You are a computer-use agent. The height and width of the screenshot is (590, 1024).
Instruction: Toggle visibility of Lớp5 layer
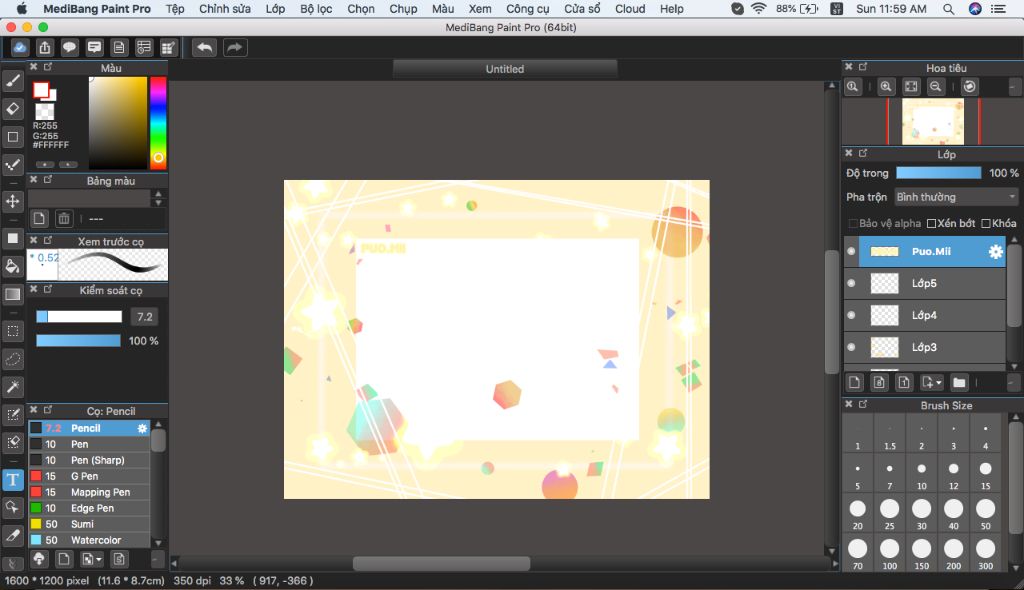[x=851, y=284]
